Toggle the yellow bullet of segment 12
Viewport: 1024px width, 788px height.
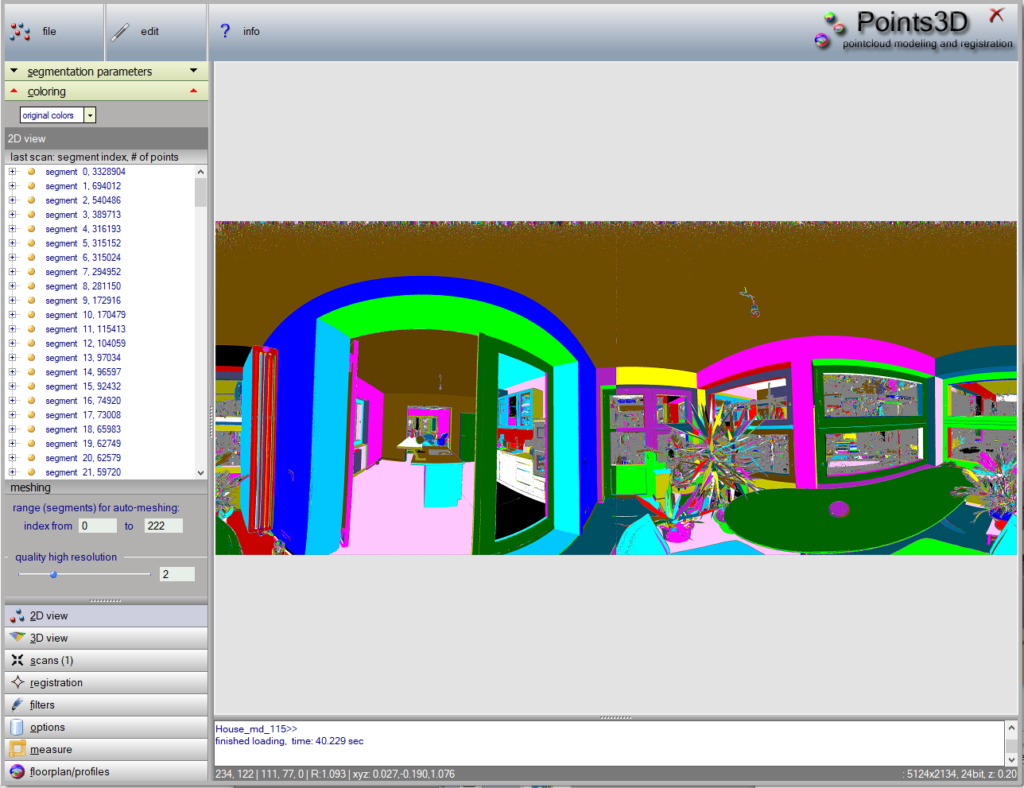pos(31,343)
